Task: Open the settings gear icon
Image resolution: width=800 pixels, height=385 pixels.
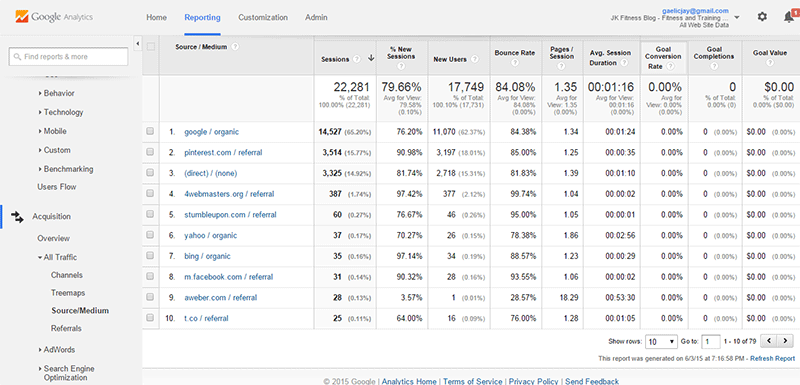Action: tap(762, 17)
